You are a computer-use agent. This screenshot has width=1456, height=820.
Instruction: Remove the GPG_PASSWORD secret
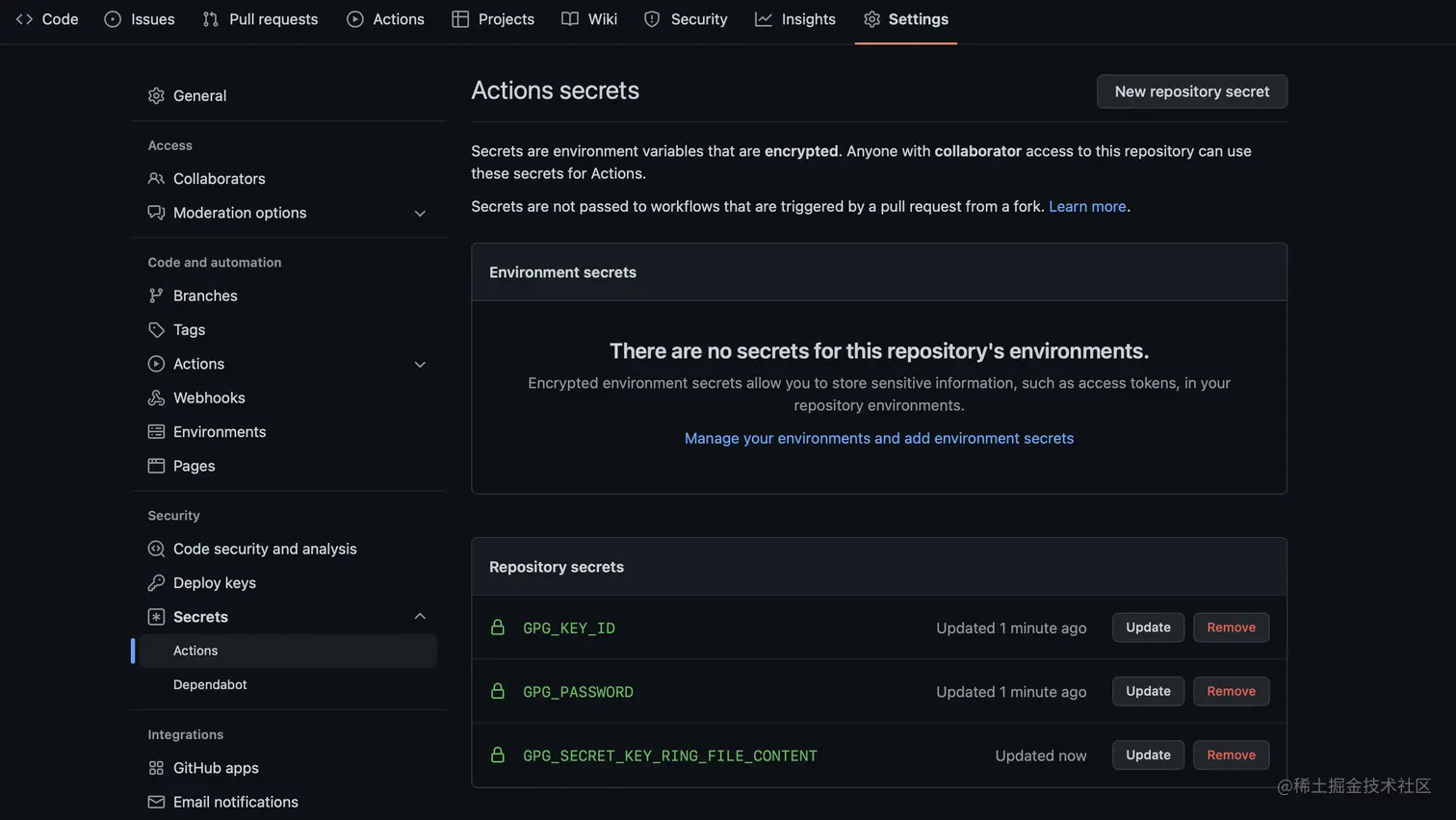click(x=1231, y=691)
